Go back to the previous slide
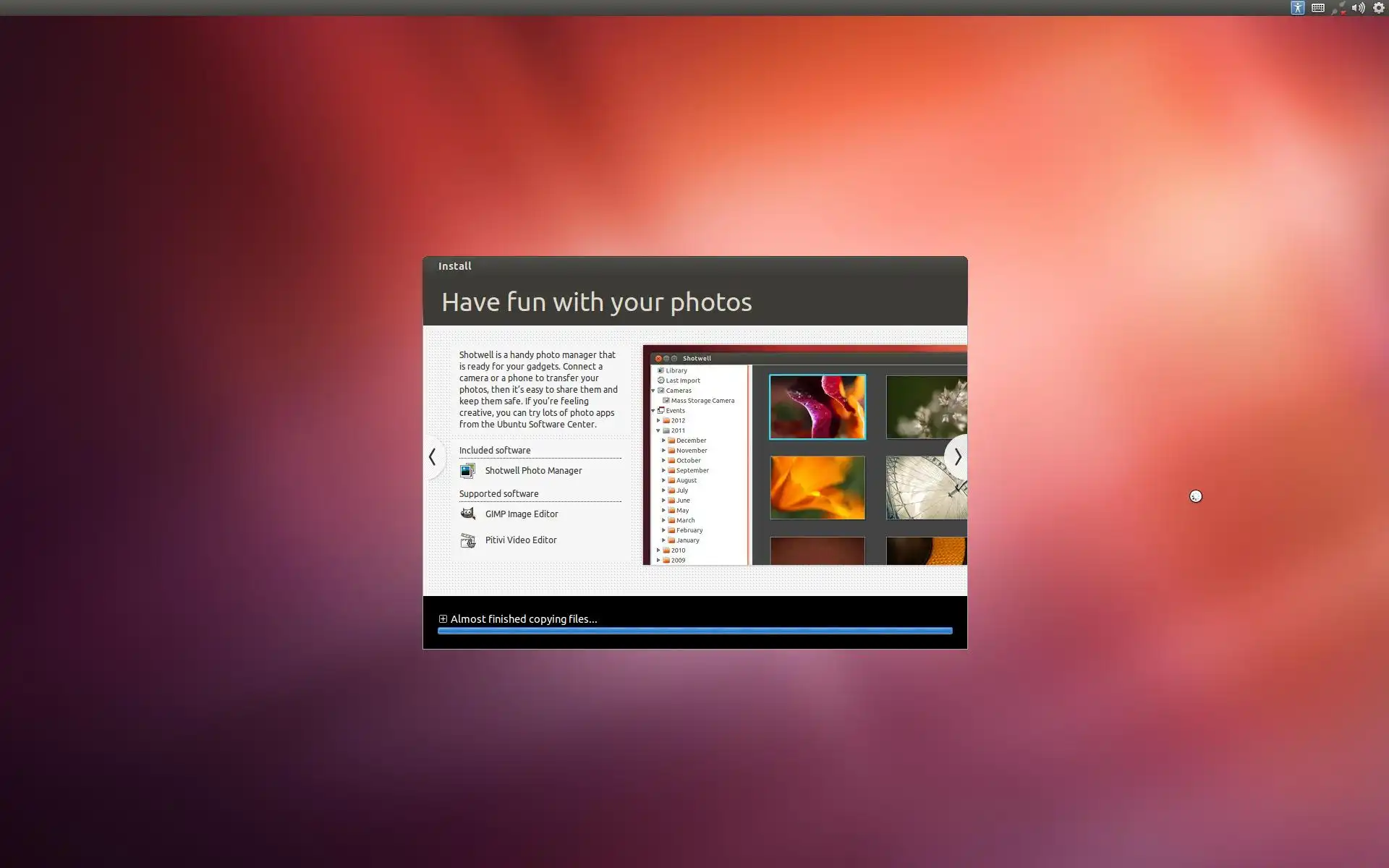Viewport: 1389px width, 868px height. tap(433, 457)
